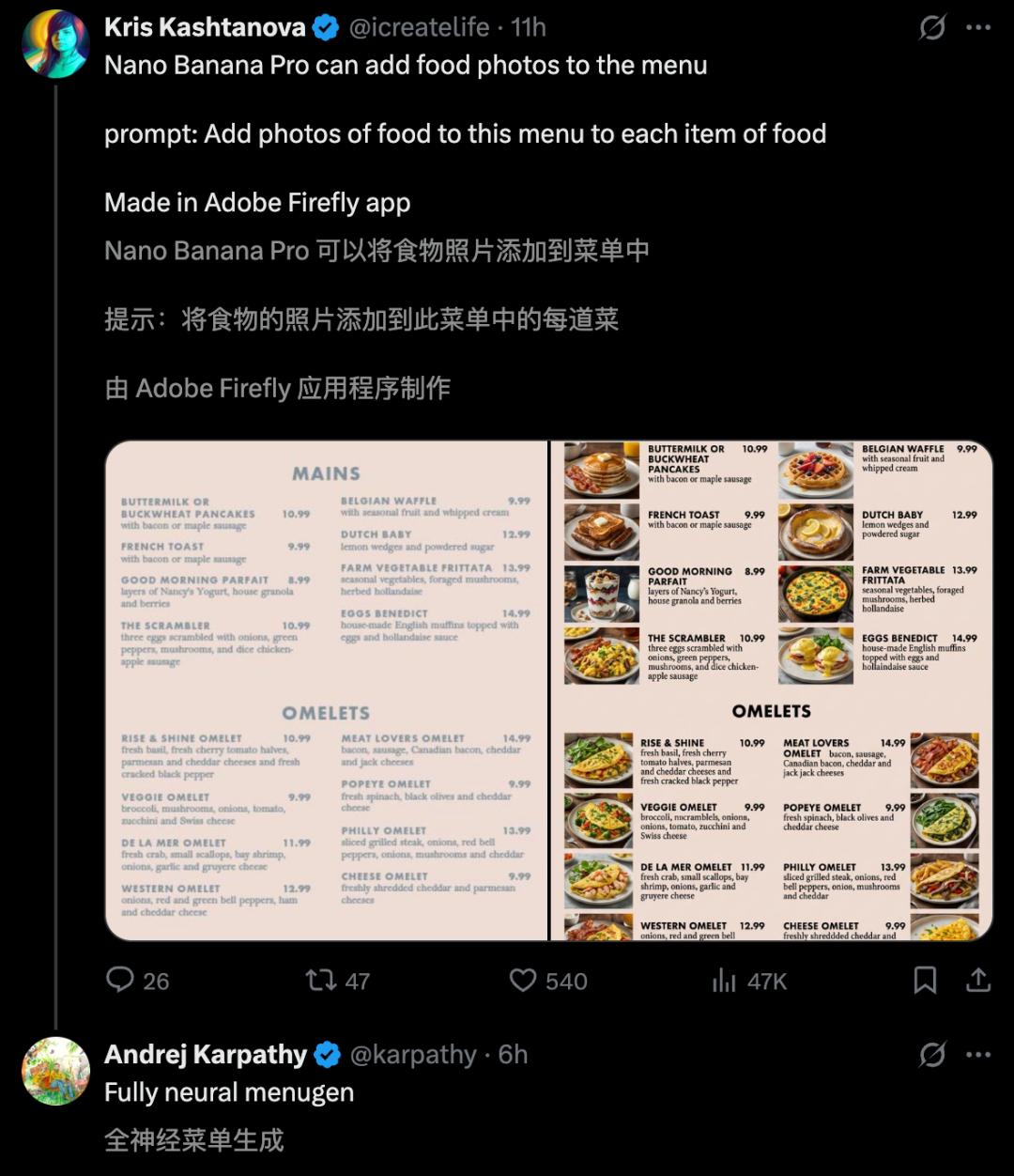The image size is (1014, 1176).
Task: Click the Kris Kashtanova display name
Action: point(205,27)
